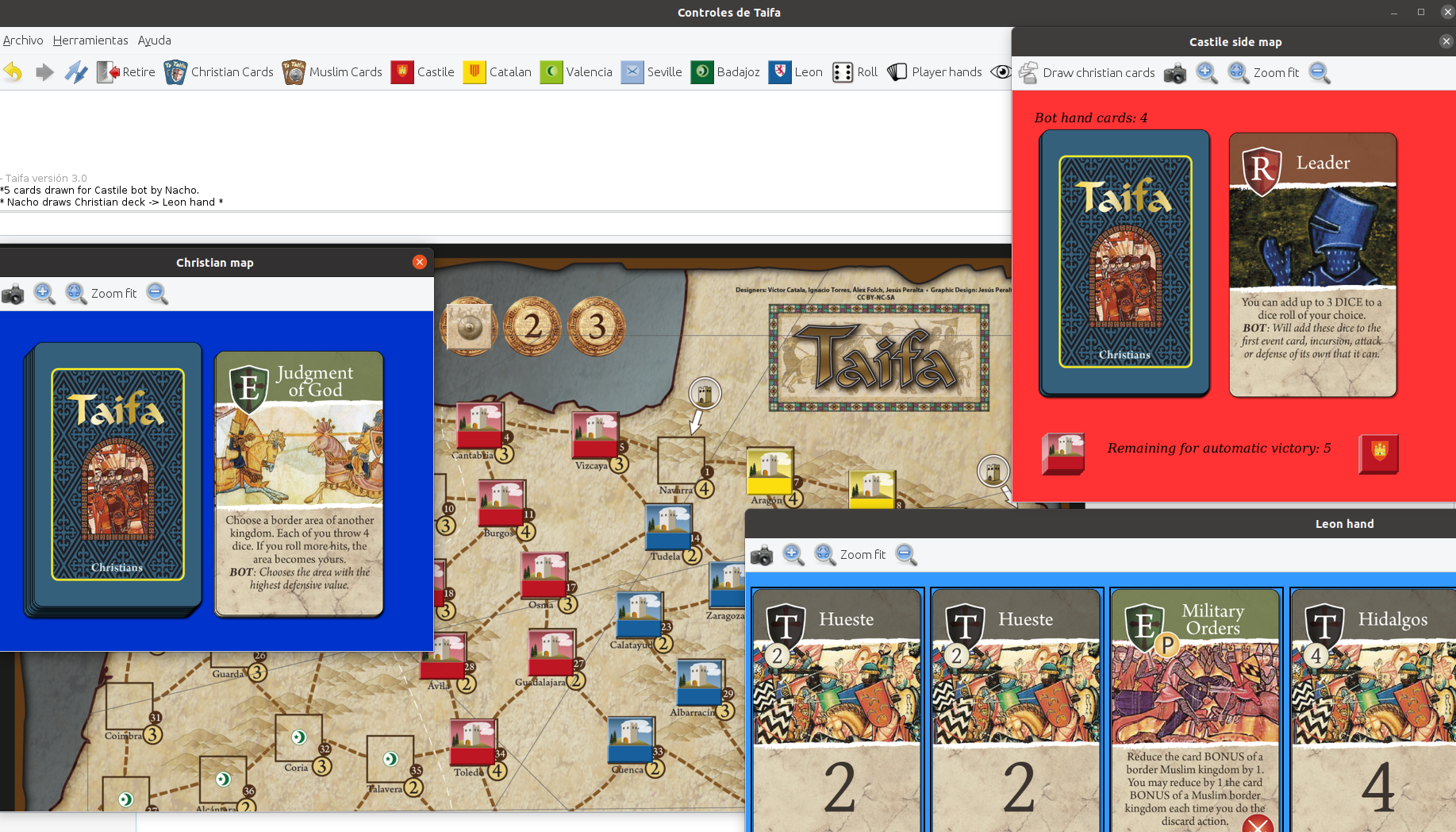This screenshot has width=1456, height=832.
Task: Click the Taifa Christians deck in bot hand
Action: pos(1124,263)
